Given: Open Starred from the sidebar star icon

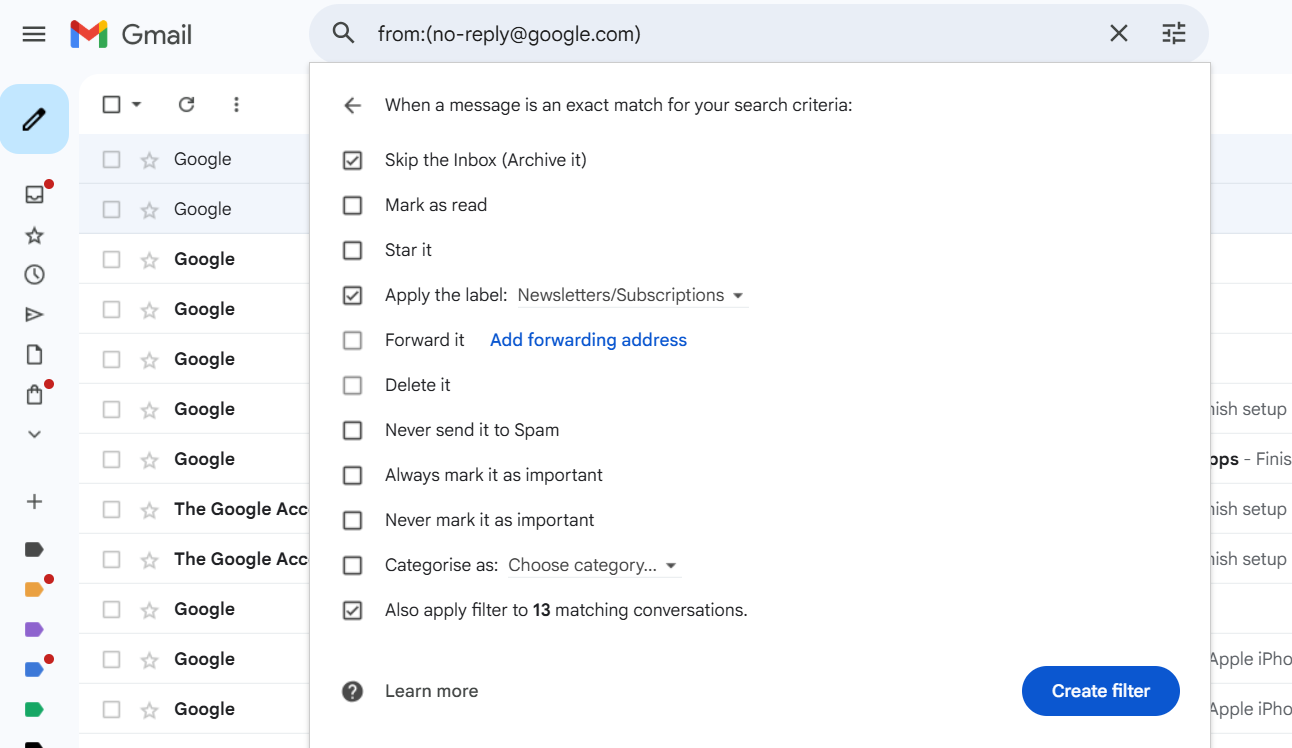Looking at the screenshot, I should pos(35,235).
